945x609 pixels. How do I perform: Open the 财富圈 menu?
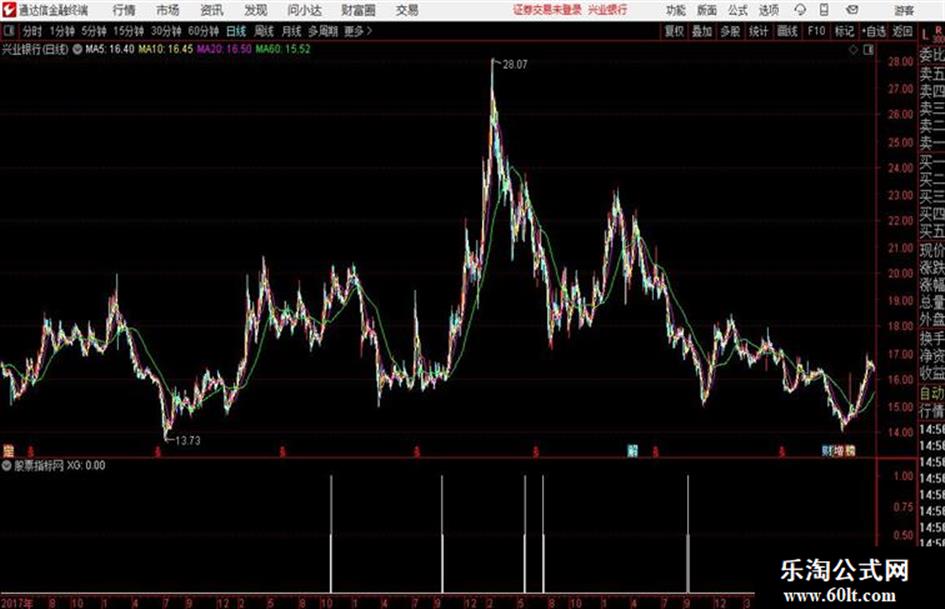click(358, 10)
